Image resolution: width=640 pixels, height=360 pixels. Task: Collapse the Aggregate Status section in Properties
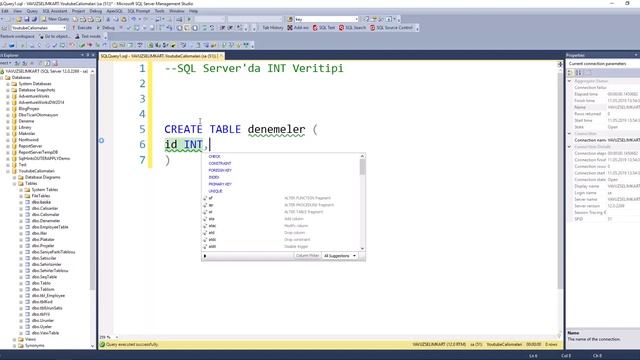coord(569,81)
